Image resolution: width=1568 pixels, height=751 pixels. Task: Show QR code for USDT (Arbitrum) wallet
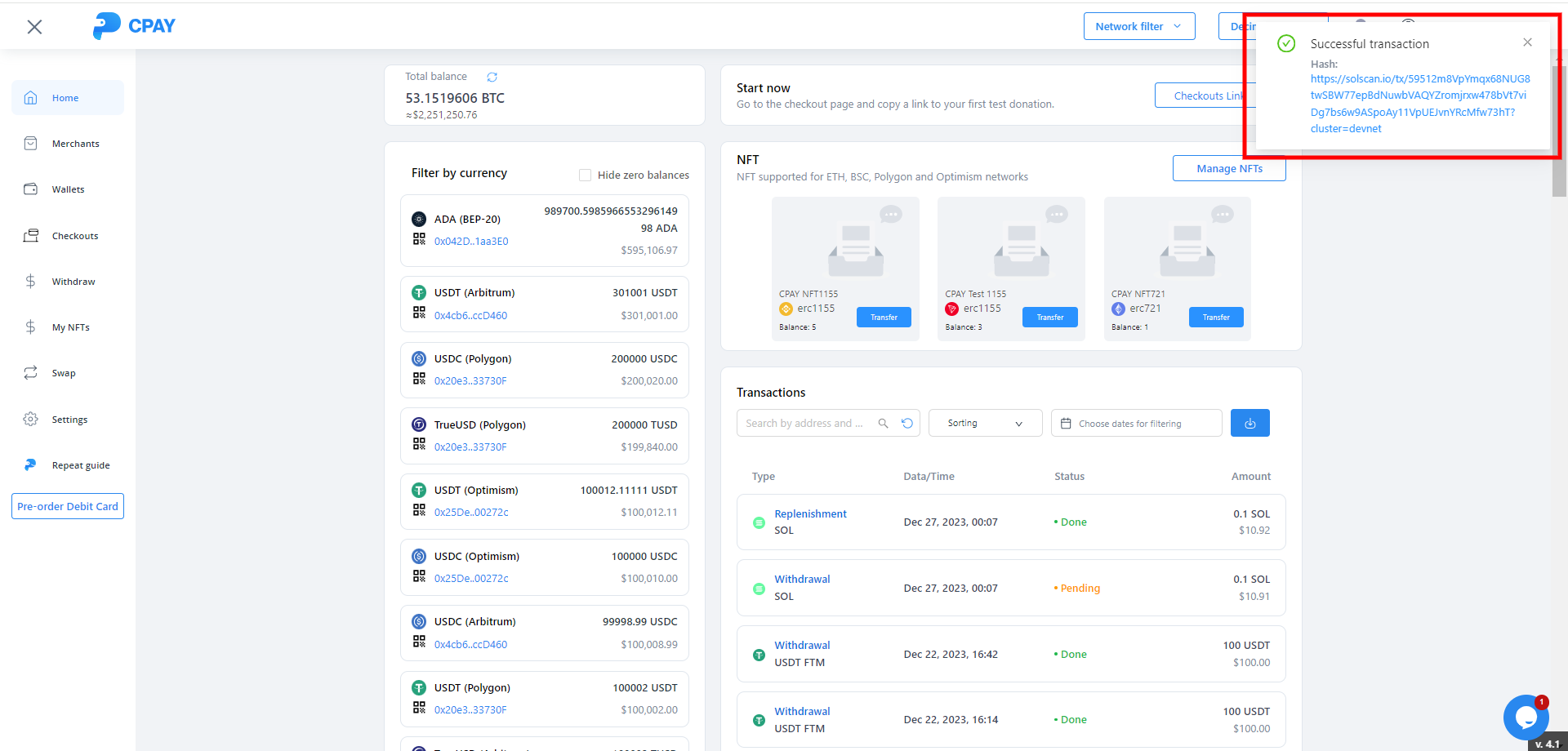(x=419, y=313)
